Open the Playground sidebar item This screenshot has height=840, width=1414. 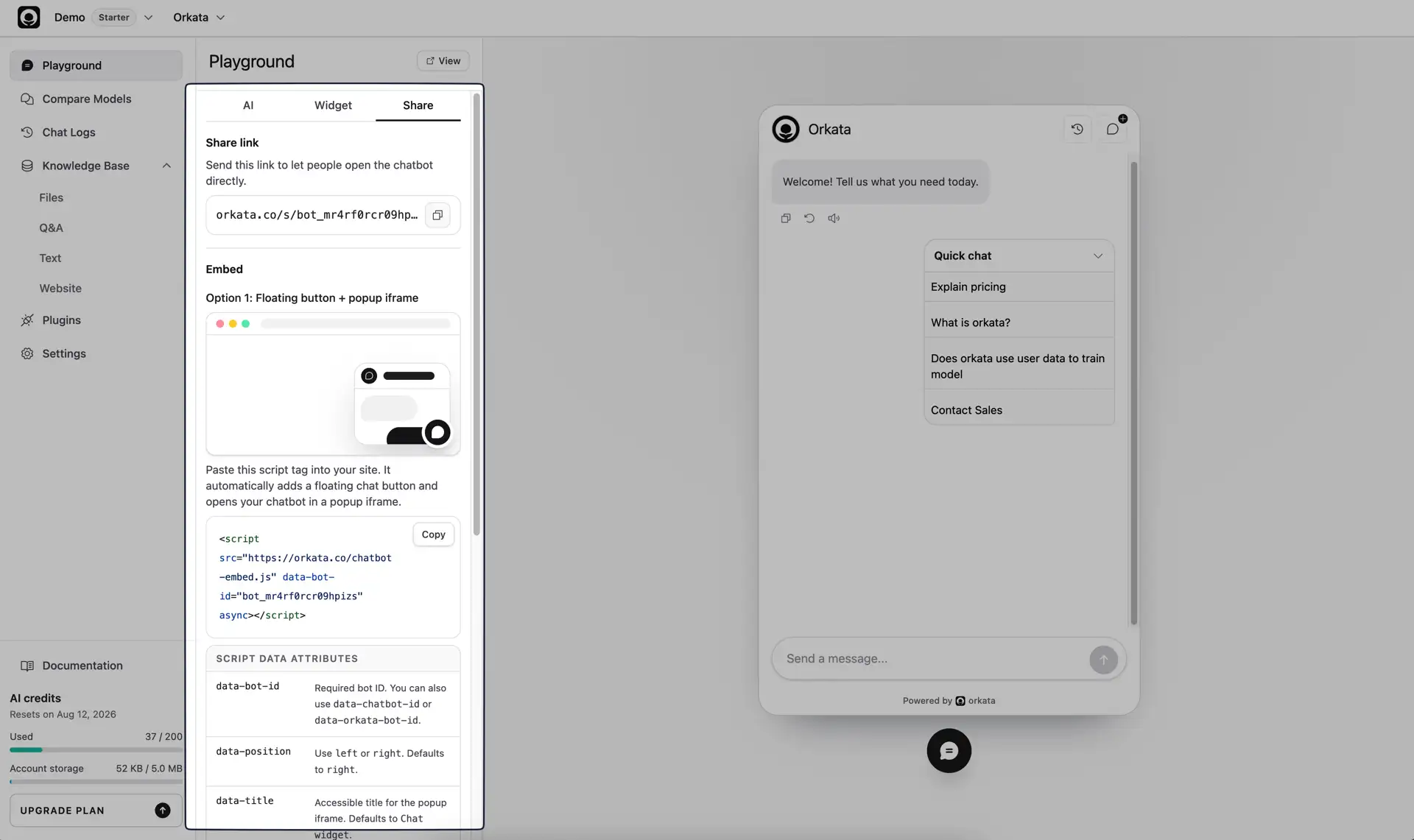click(x=96, y=66)
